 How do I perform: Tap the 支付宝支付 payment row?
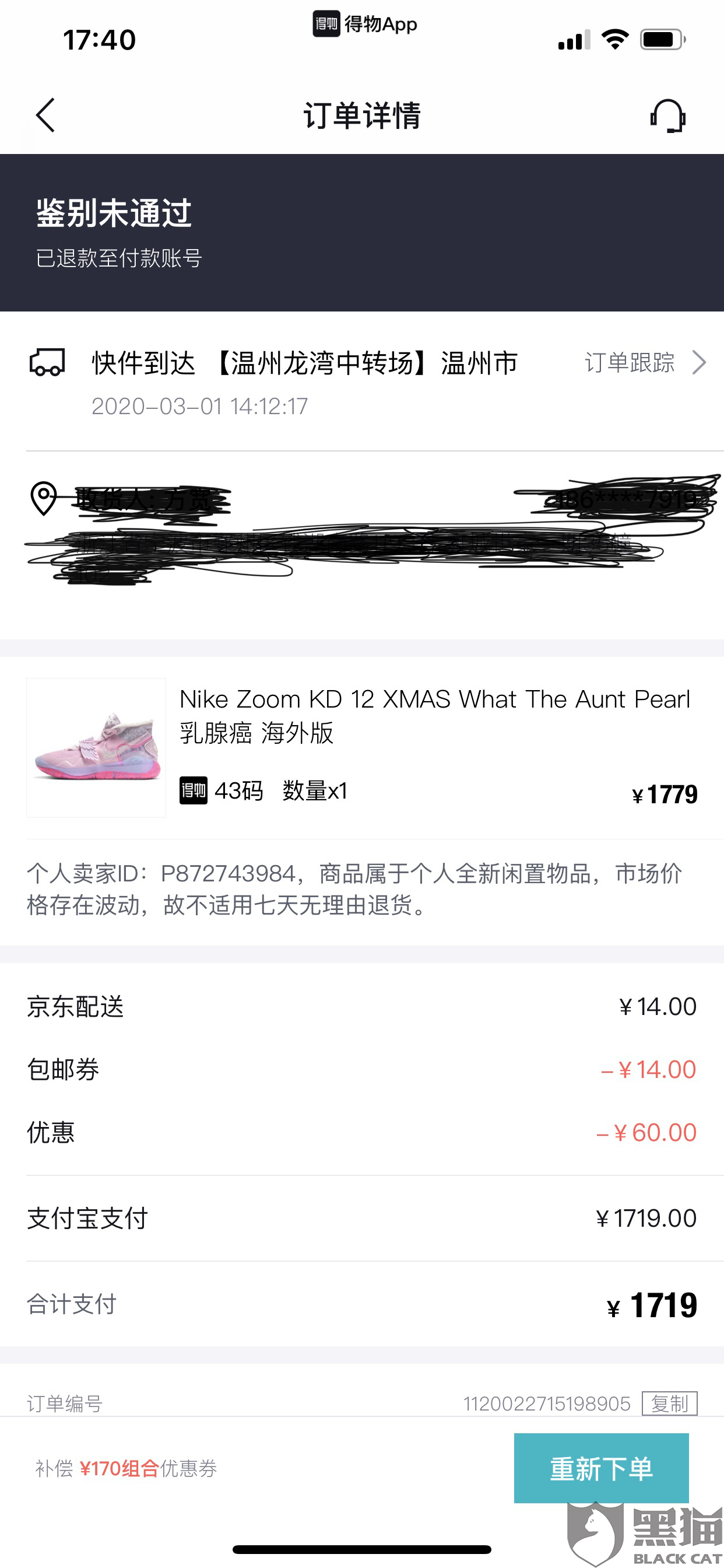(x=361, y=1218)
